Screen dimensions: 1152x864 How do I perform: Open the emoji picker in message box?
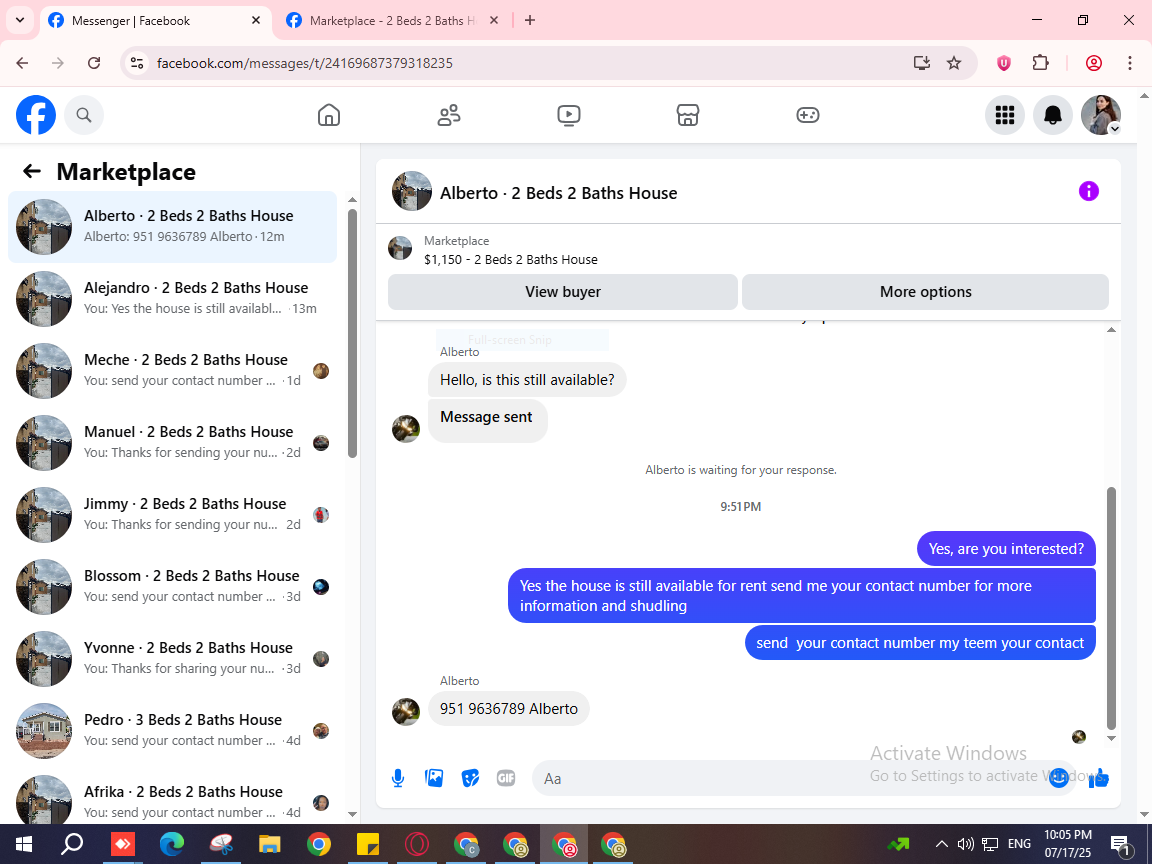[1059, 778]
